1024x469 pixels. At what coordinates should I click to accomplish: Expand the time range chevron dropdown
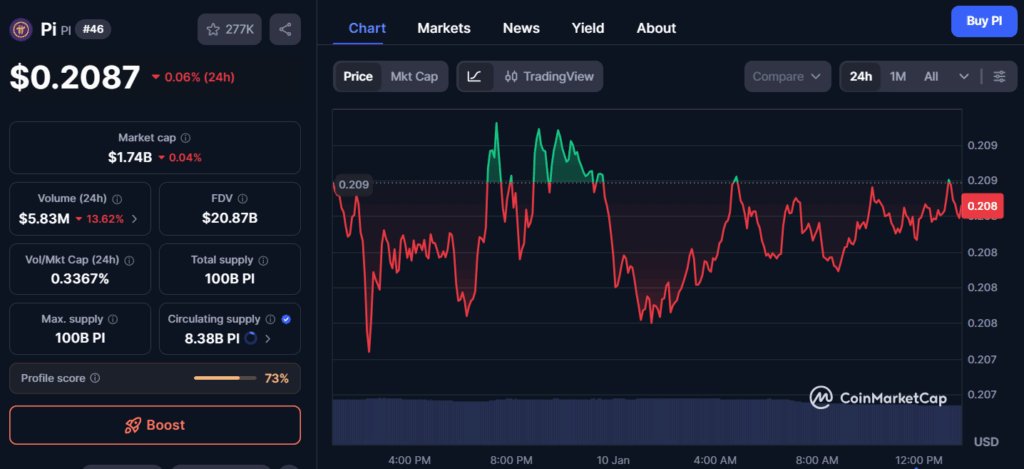[x=964, y=76]
